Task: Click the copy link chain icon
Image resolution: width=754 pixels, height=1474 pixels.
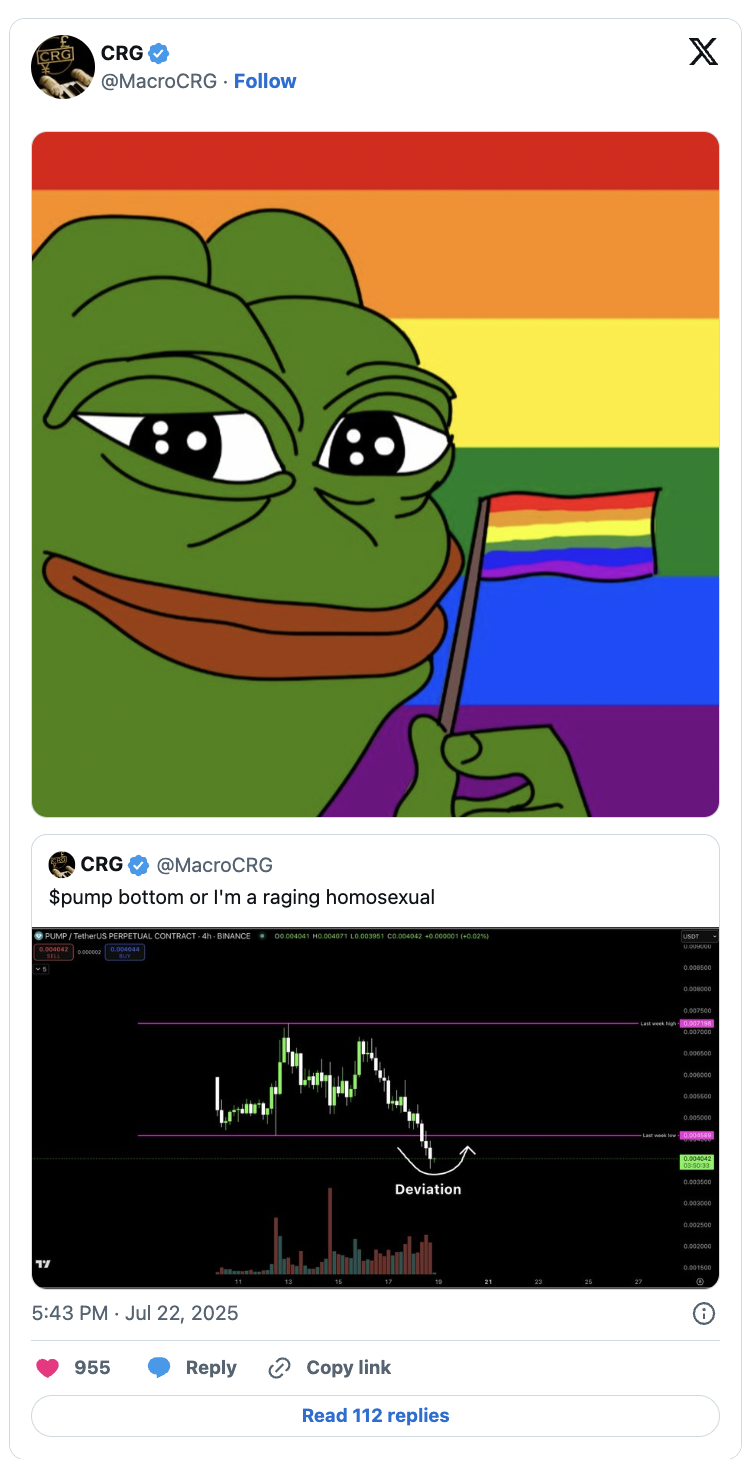Action: pos(280,1368)
